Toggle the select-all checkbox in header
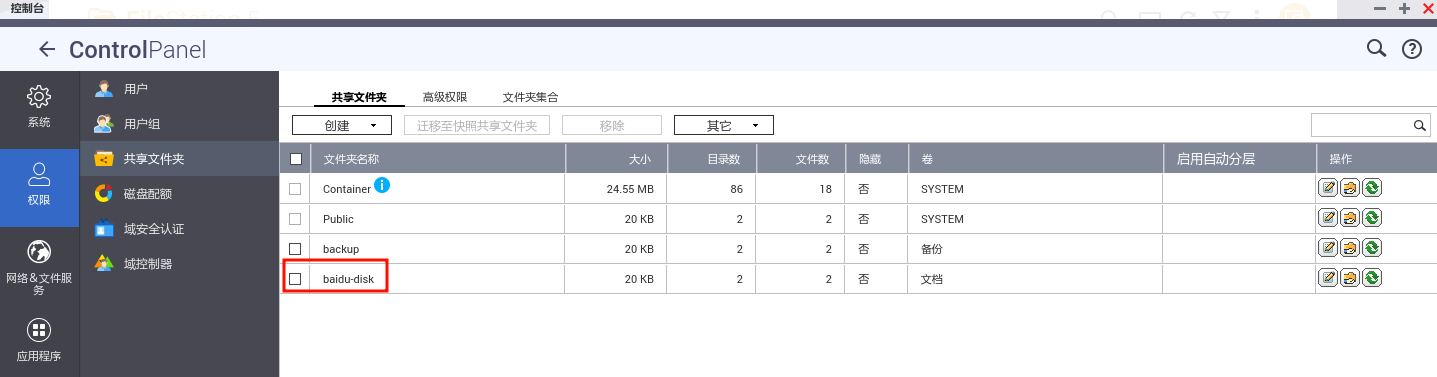 click(295, 159)
